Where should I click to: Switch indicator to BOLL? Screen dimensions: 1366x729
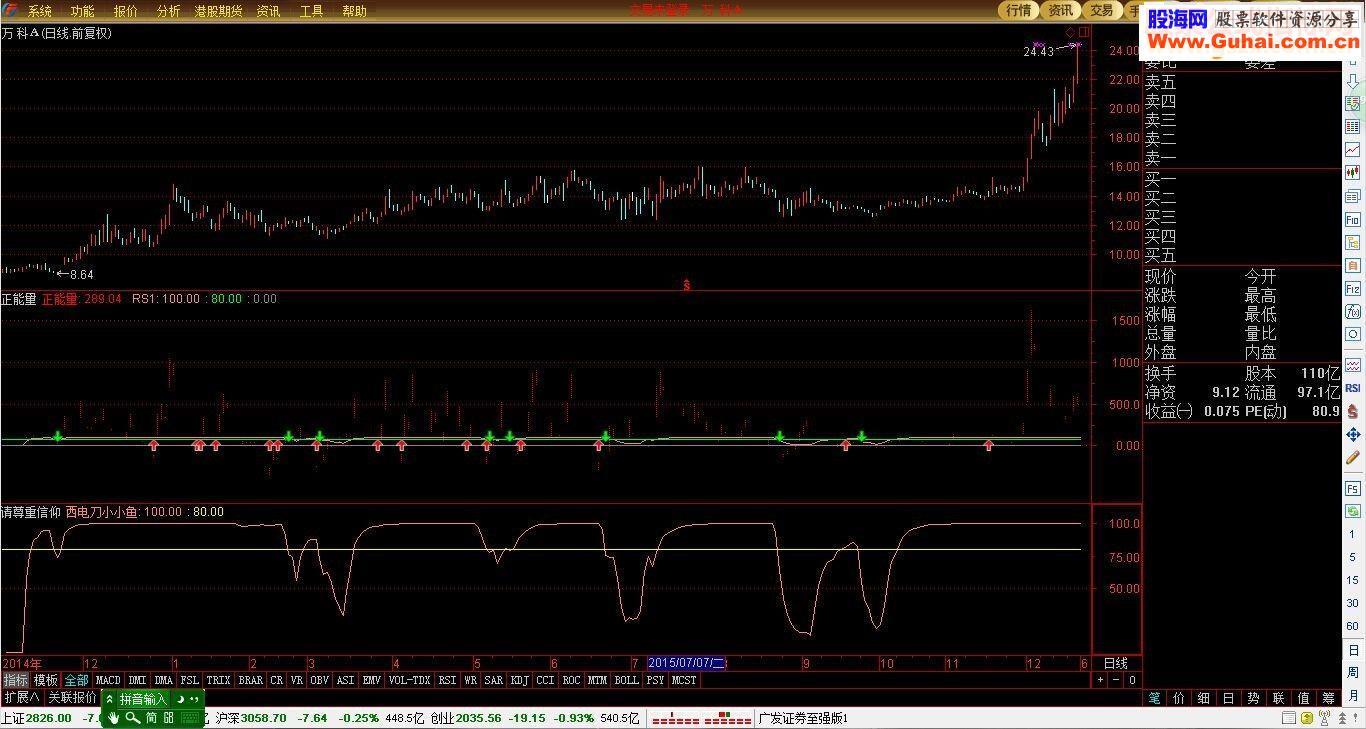[x=626, y=680]
